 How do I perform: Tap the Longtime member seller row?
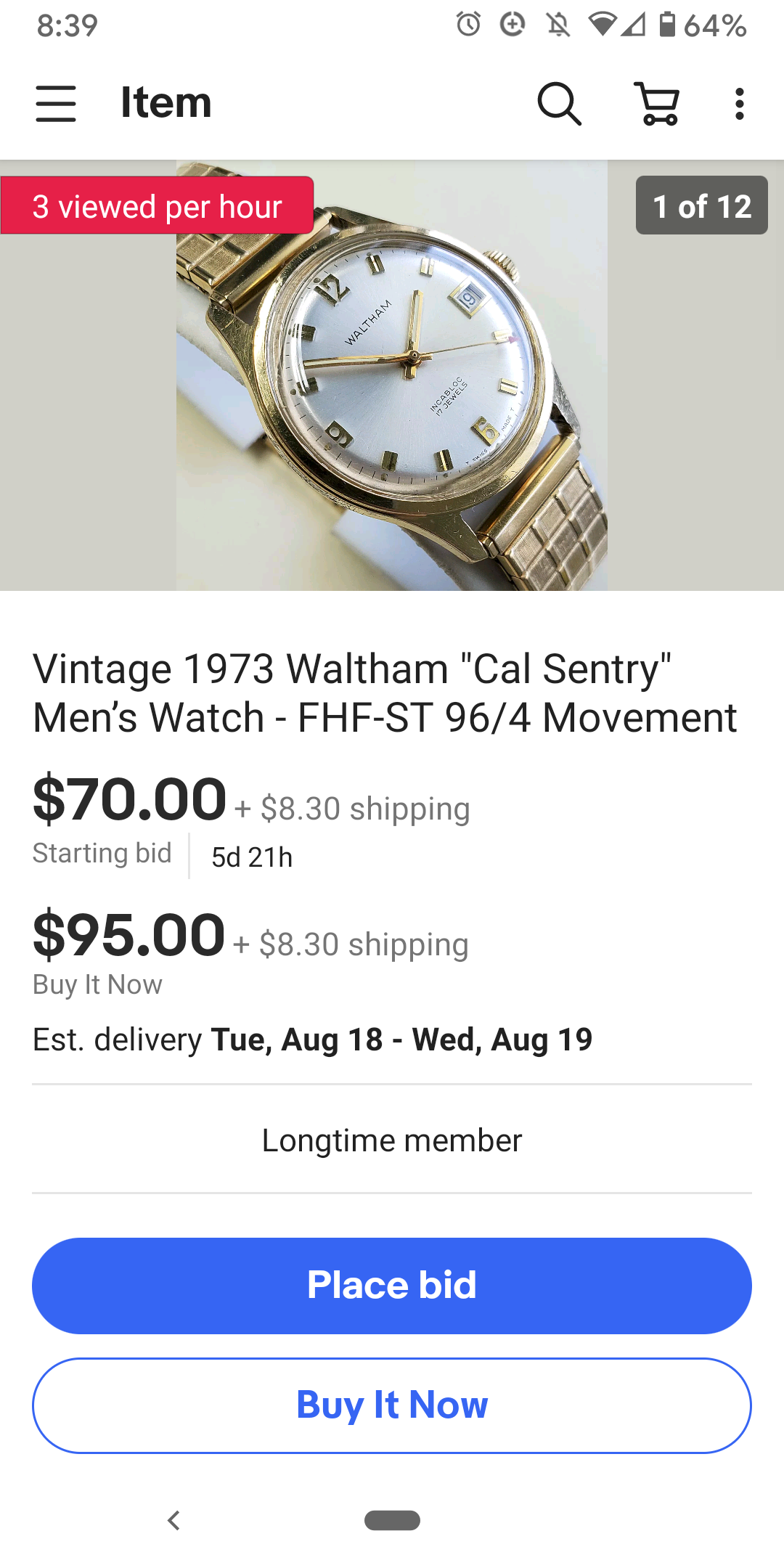(x=392, y=1140)
